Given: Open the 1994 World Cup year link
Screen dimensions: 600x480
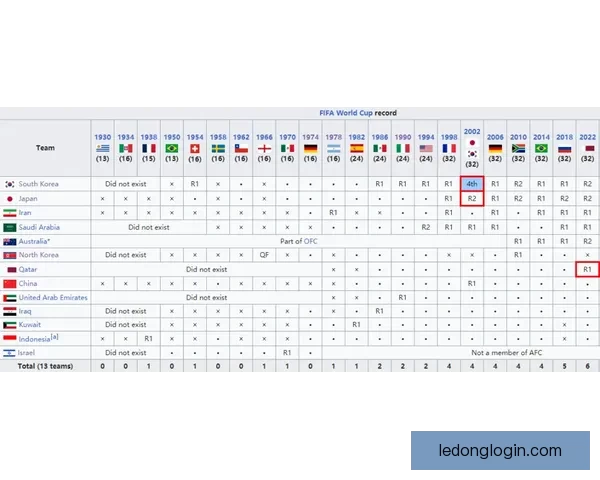Looking at the screenshot, I should tap(426, 137).
